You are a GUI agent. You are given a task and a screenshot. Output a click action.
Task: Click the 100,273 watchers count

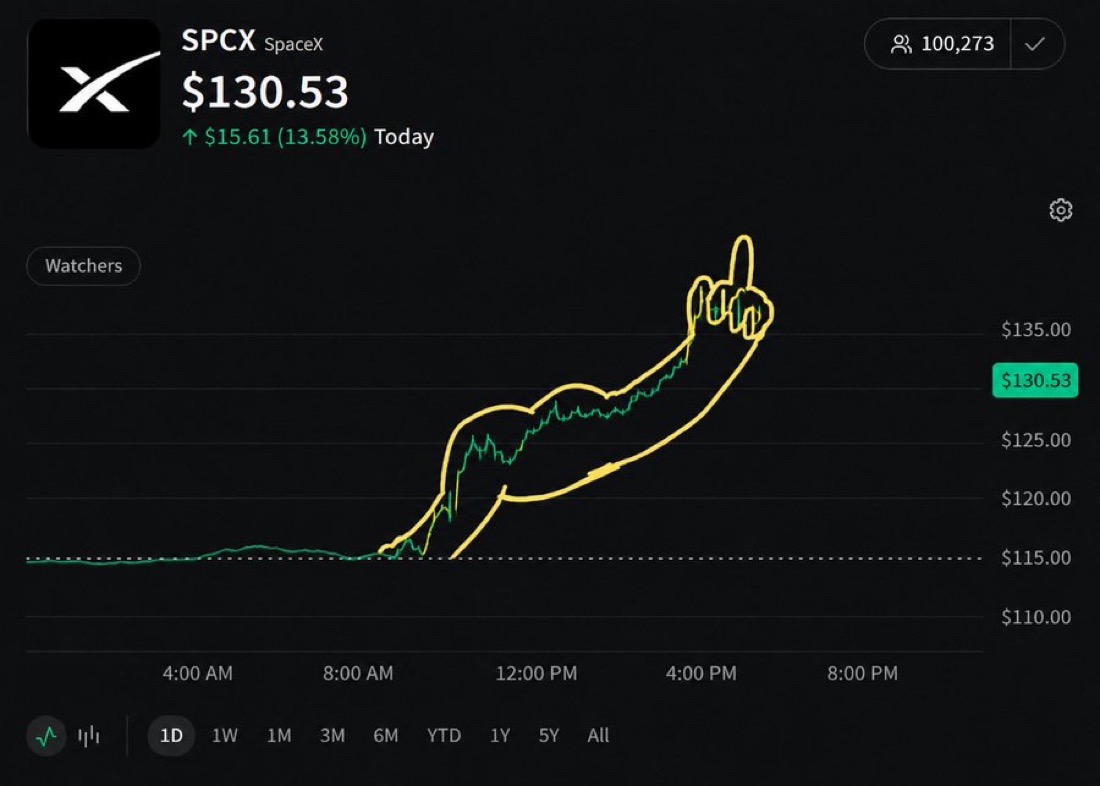coord(958,44)
